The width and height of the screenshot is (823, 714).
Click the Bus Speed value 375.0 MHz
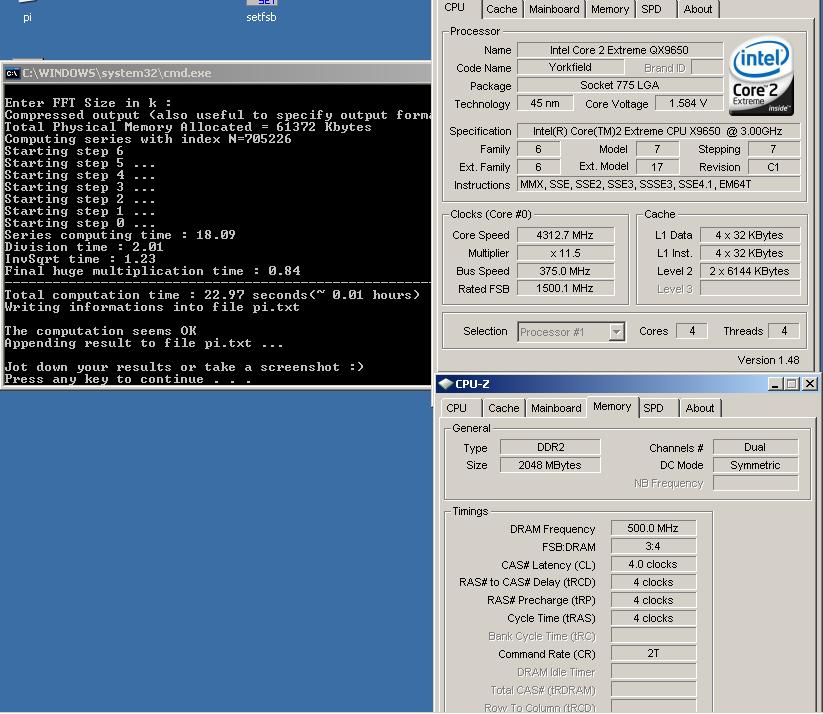coord(565,271)
